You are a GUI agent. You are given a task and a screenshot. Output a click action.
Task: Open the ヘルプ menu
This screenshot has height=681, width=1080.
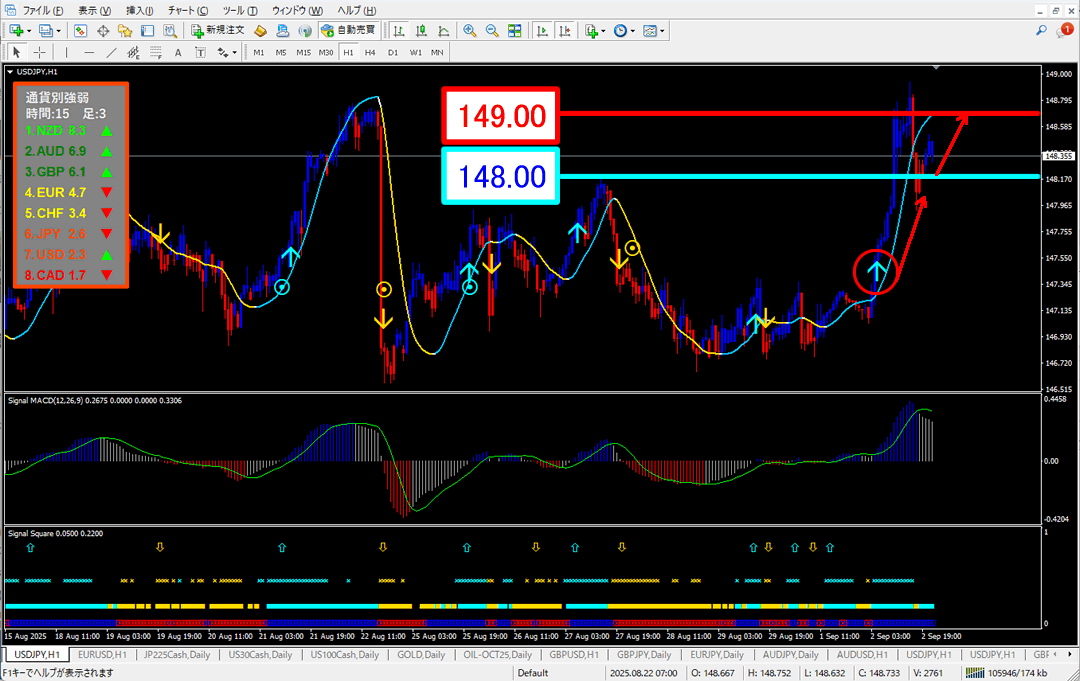tap(357, 10)
